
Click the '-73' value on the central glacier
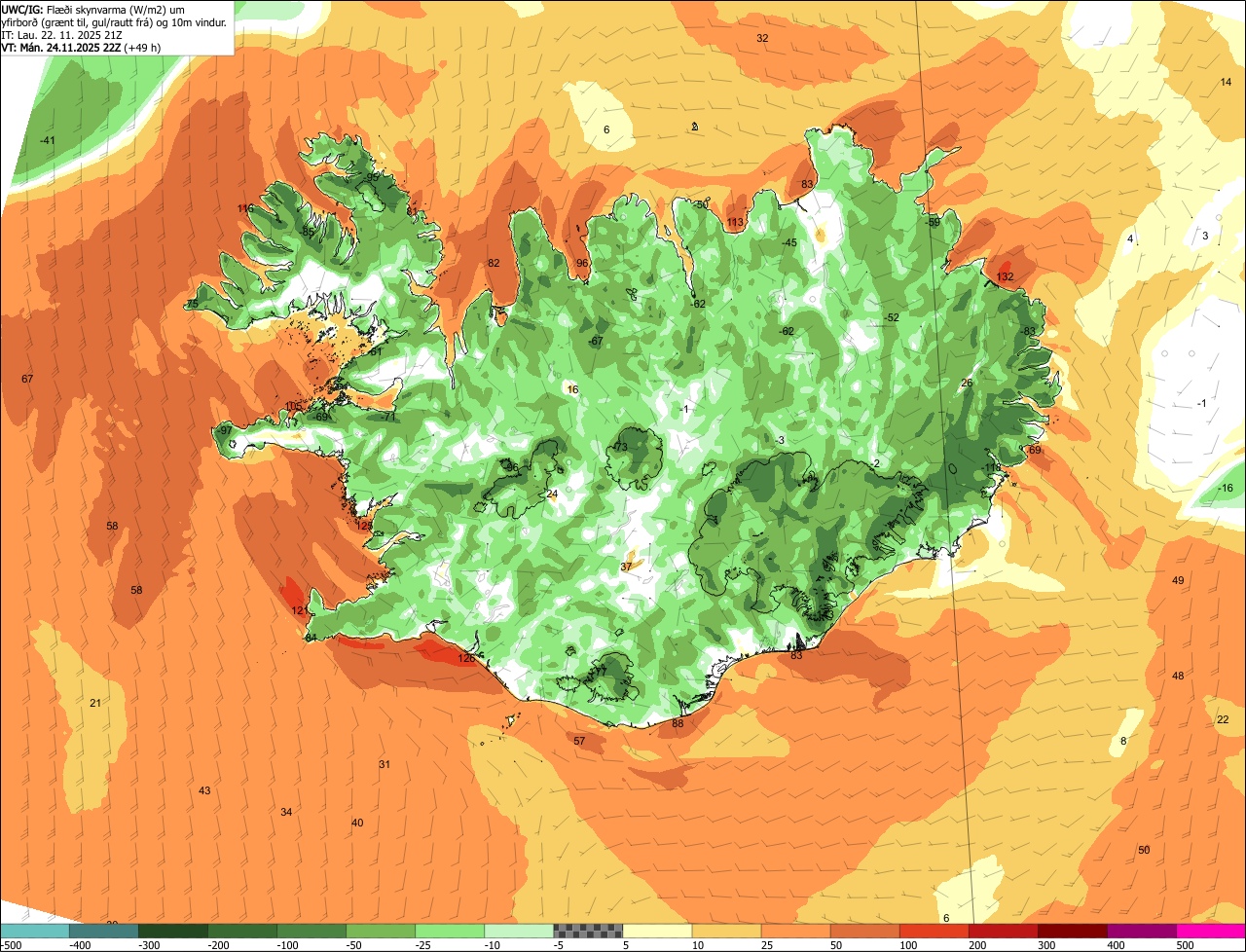point(620,447)
